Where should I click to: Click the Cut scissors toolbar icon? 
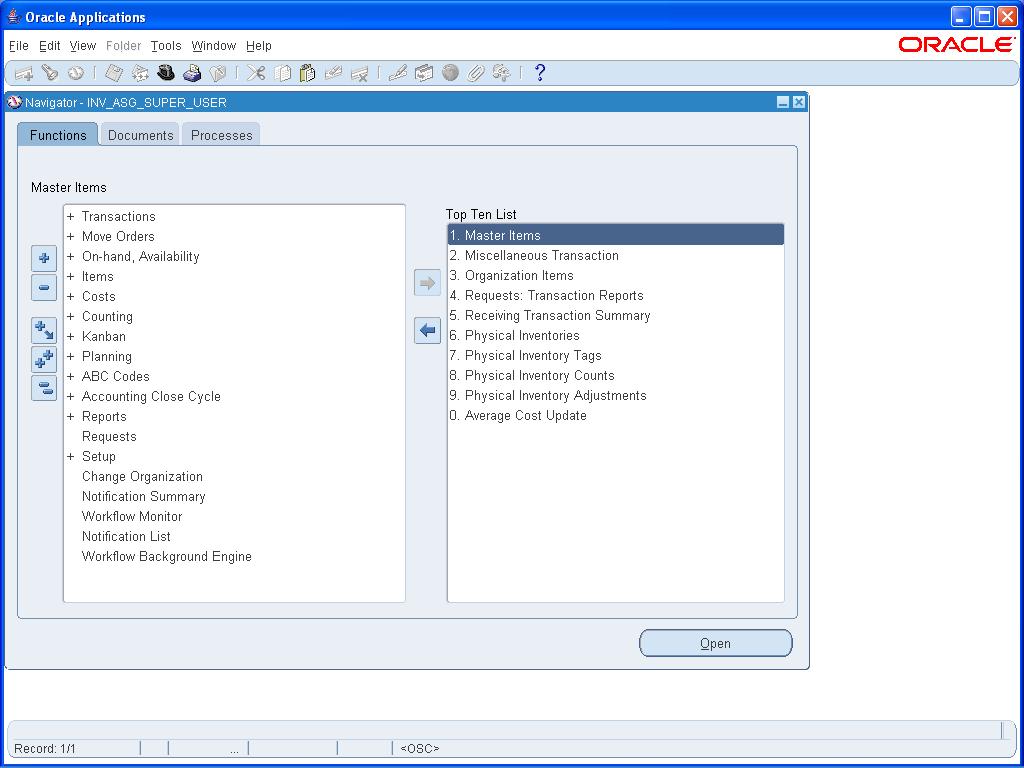click(257, 73)
